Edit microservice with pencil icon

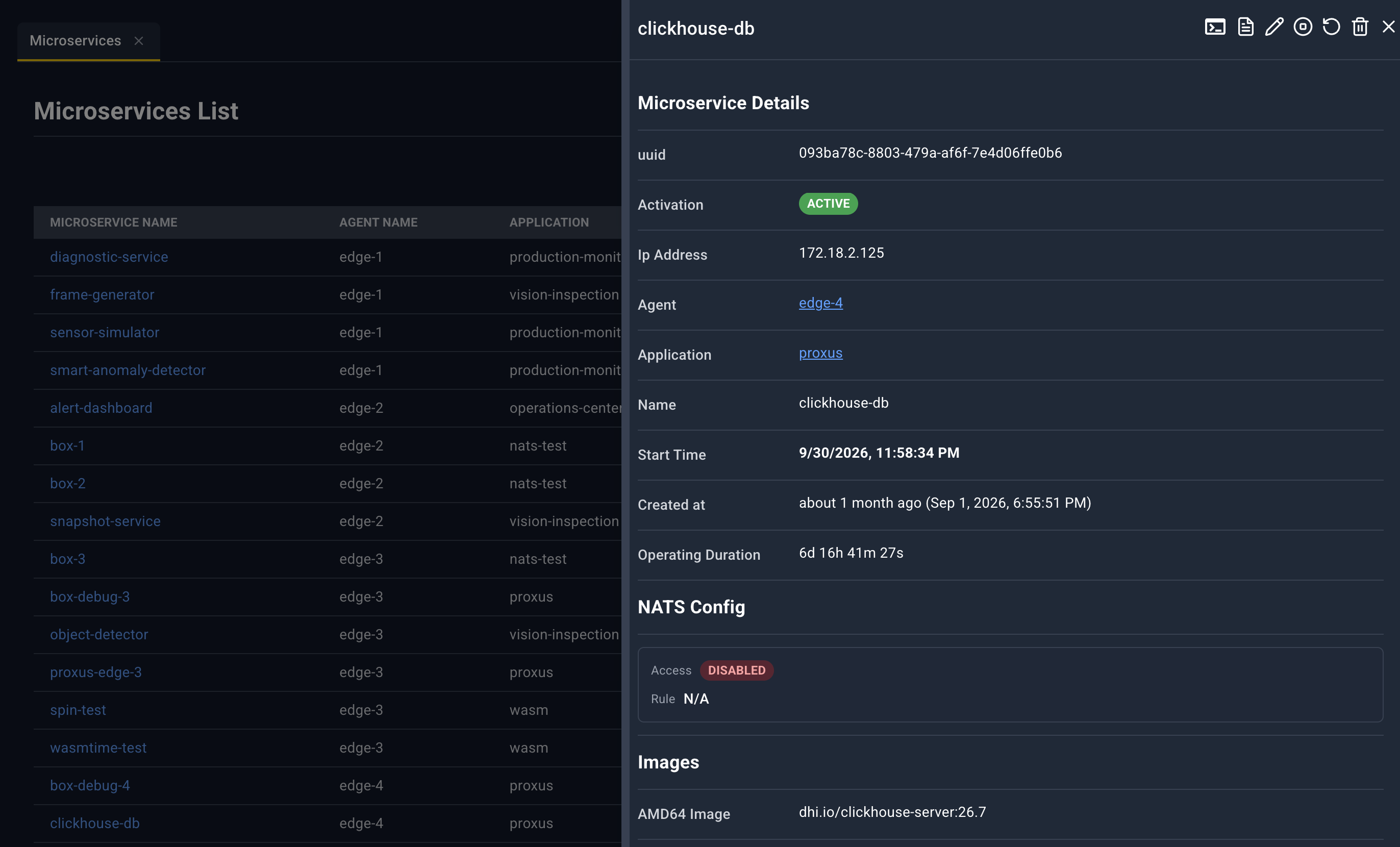(1274, 27)
